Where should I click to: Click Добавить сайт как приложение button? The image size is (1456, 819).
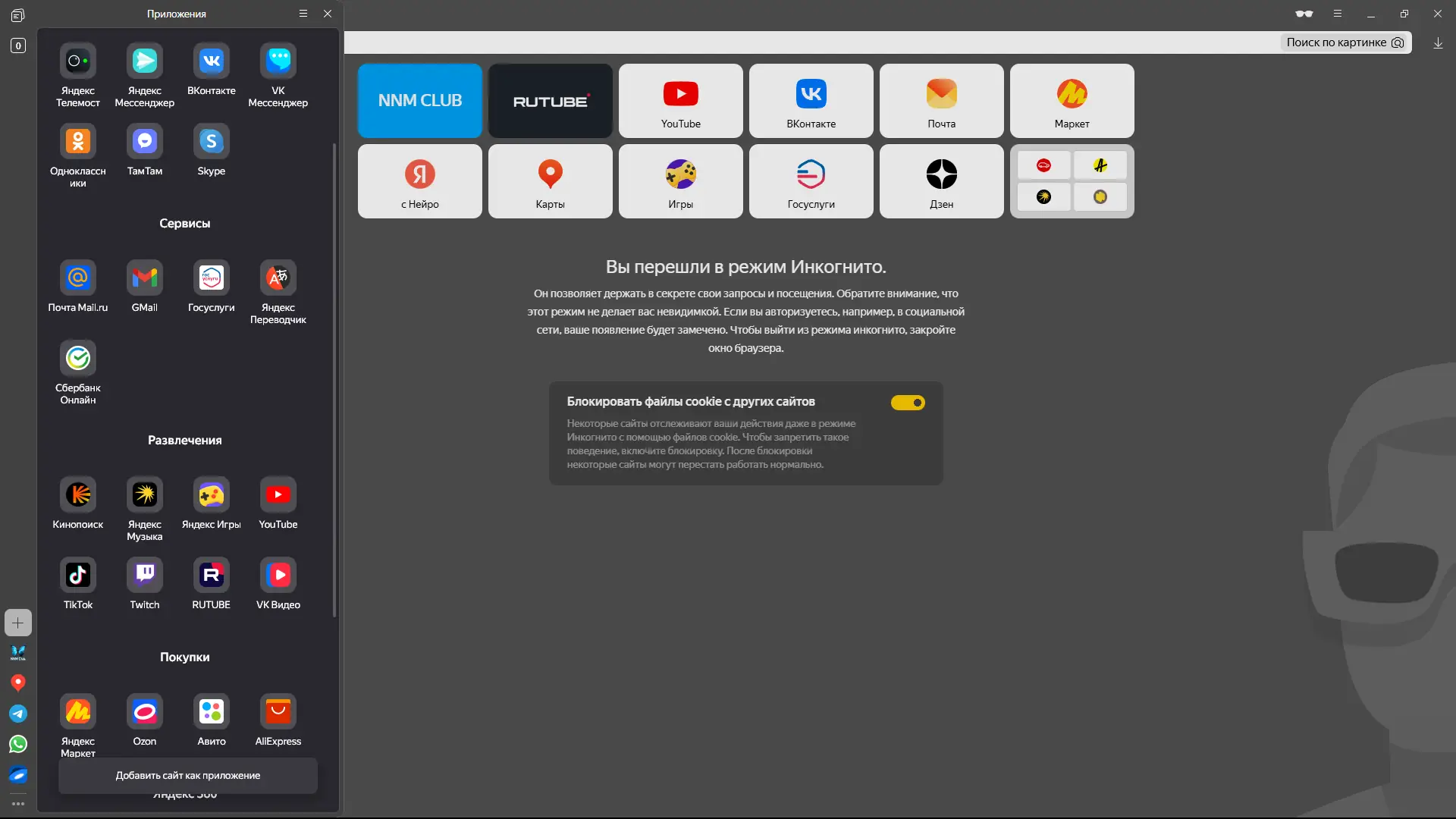[x=188, y=776]
